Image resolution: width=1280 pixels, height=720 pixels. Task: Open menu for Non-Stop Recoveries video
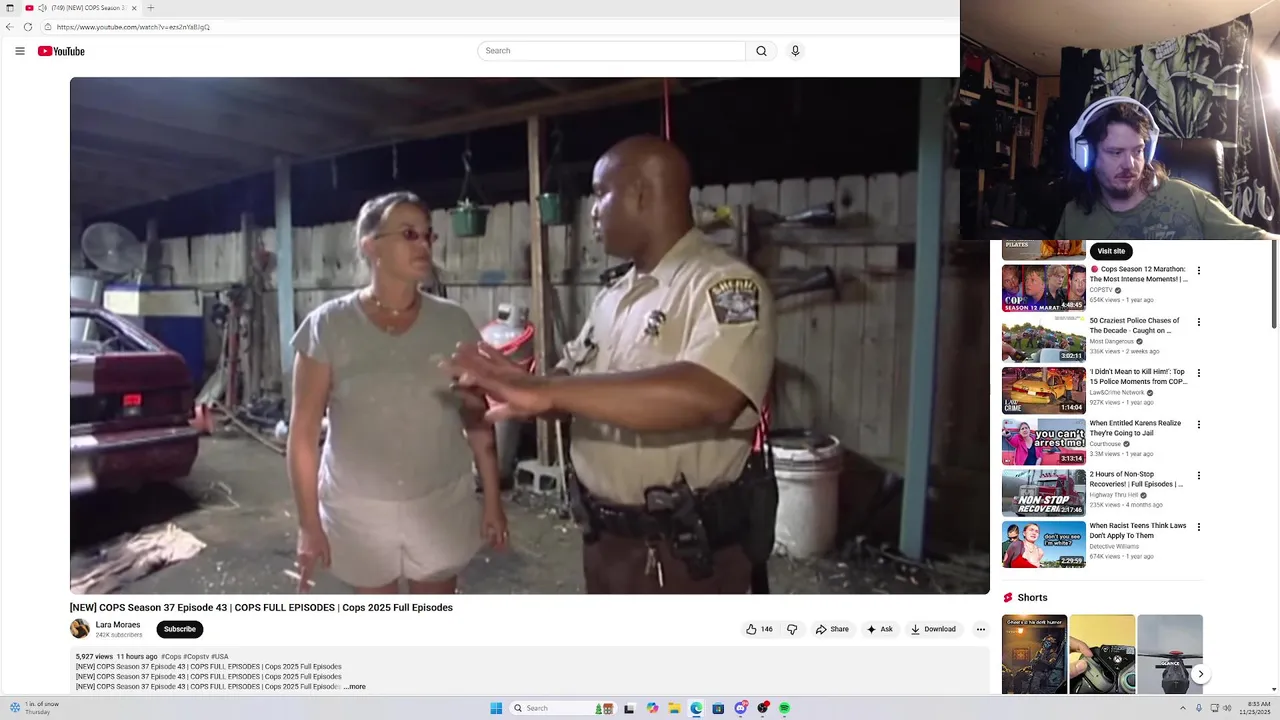point(1199,476)
